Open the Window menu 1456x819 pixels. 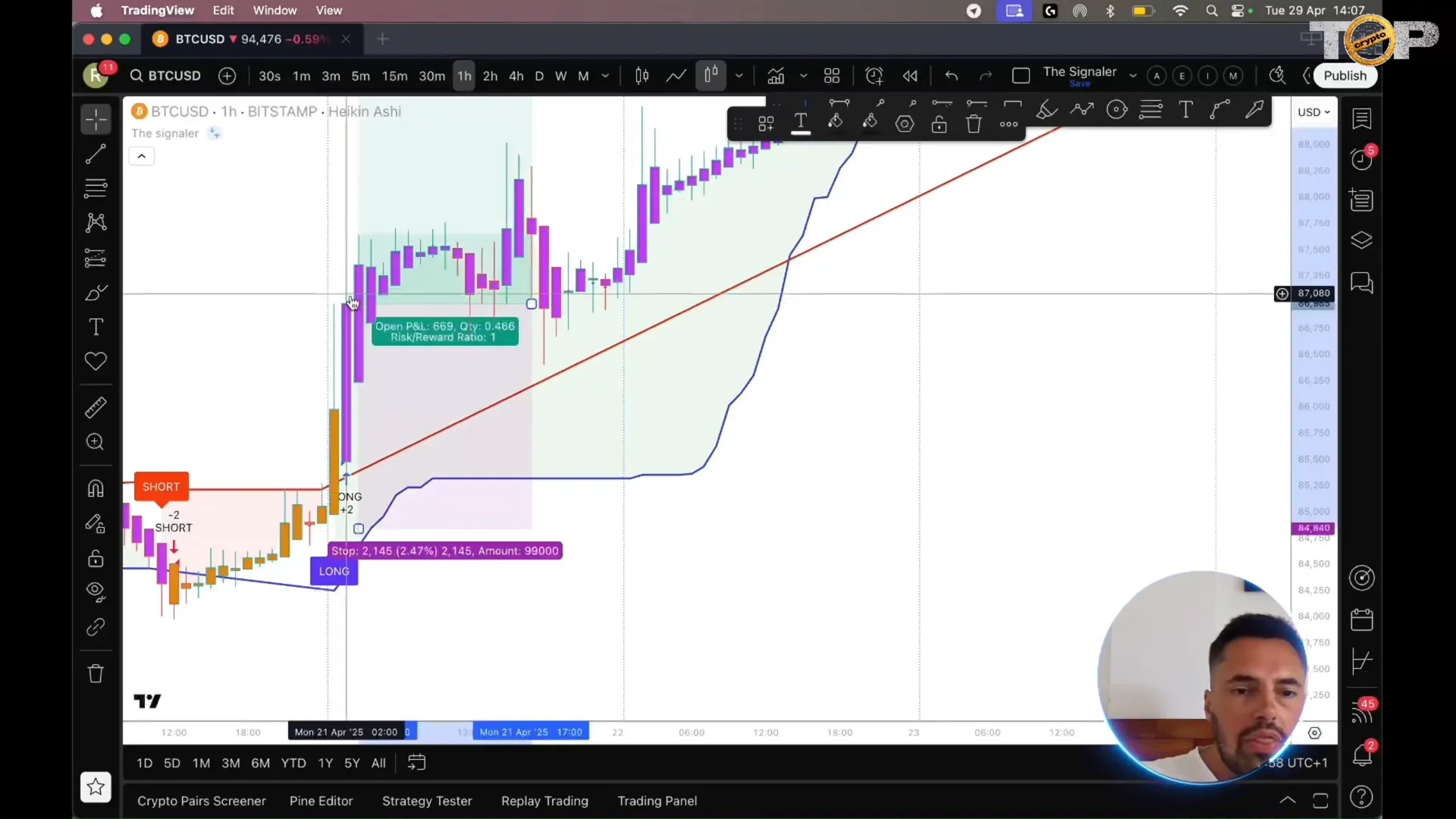[x=275, y=11]
